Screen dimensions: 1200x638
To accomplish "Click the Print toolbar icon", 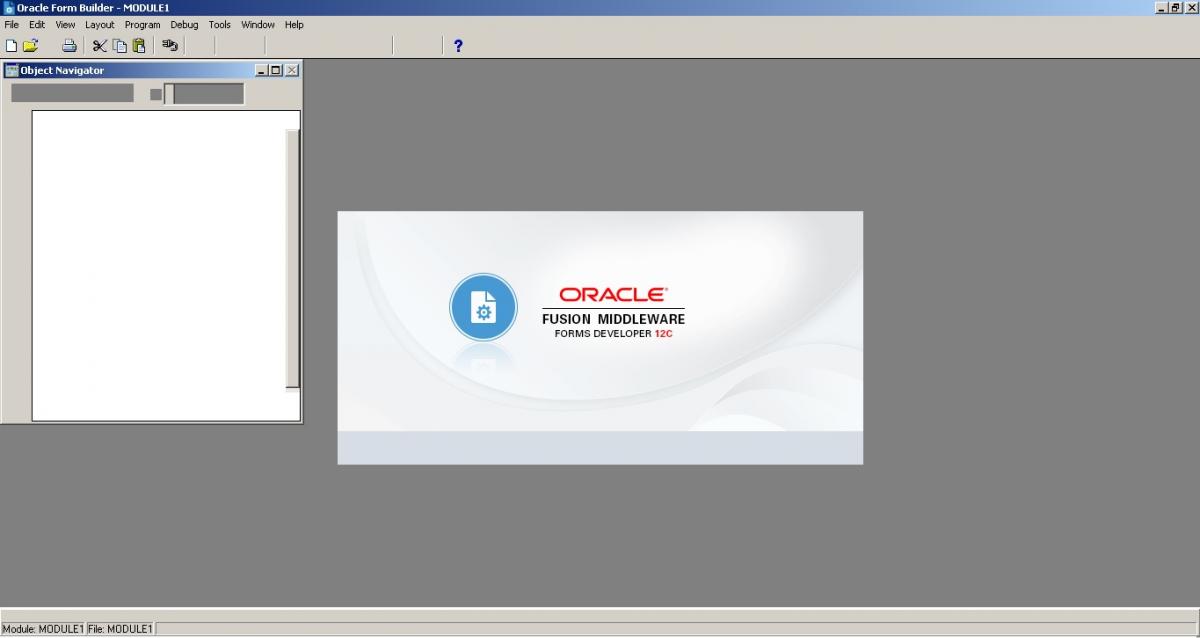I will tap(69, 45).
